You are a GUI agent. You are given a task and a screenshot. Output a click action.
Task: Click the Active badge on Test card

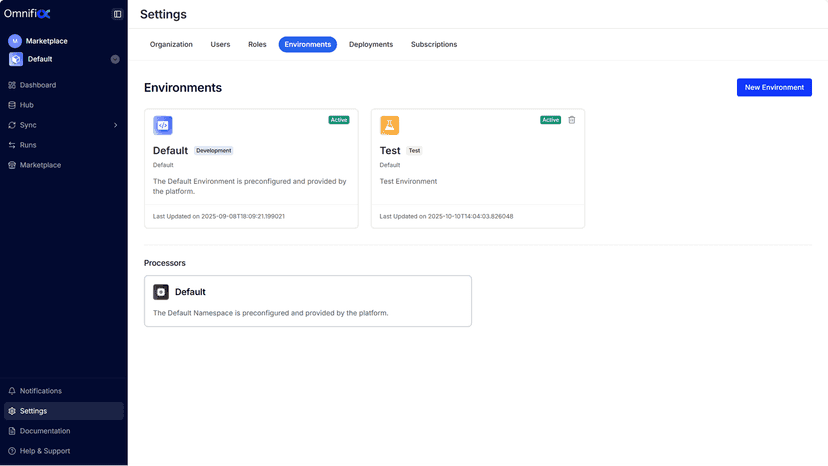click(550, 120)
